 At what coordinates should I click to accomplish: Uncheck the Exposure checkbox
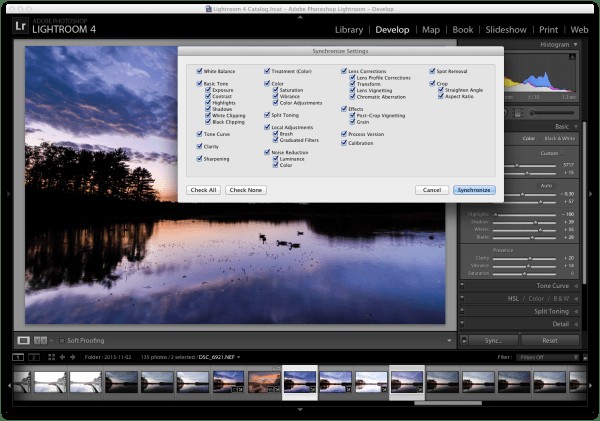coord(208,90)
